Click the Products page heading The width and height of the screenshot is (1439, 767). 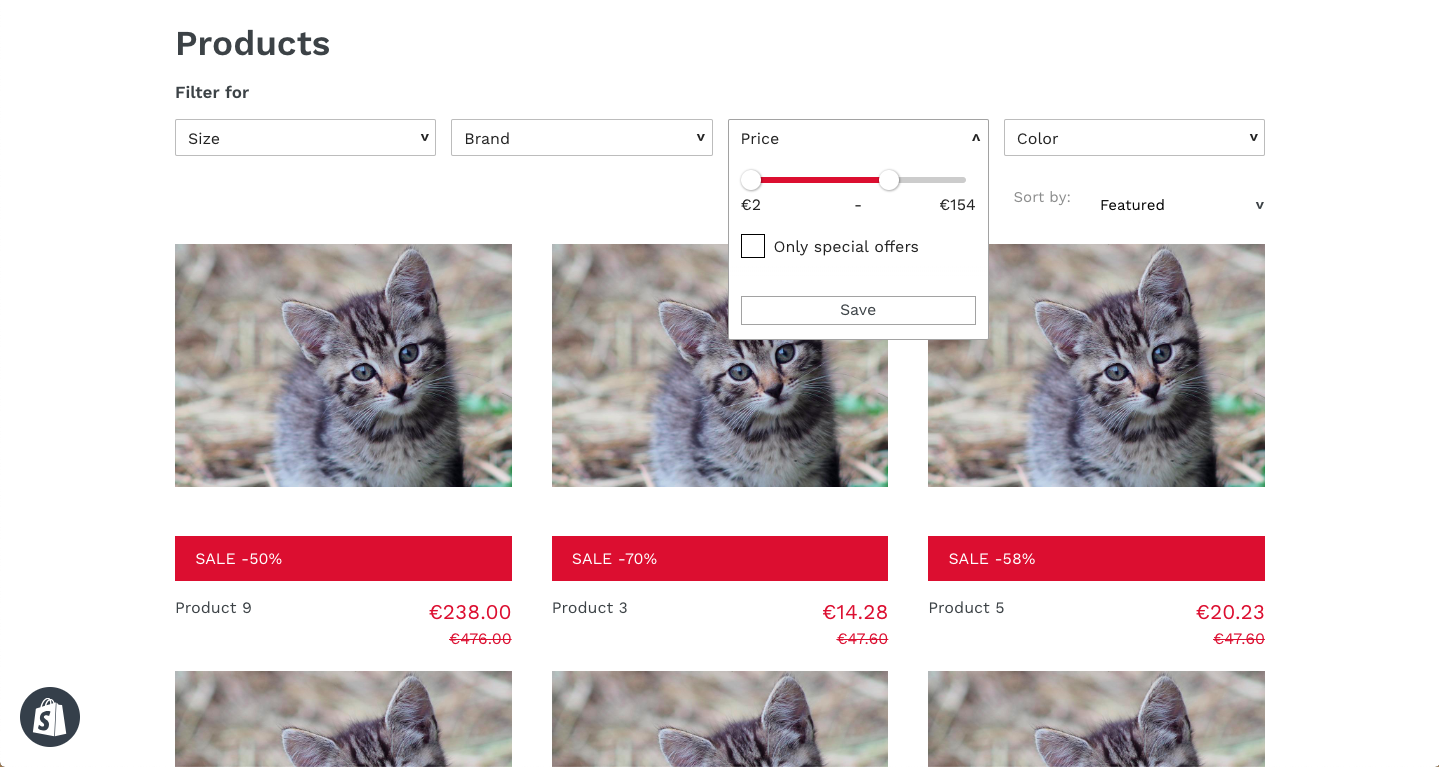(x=252, y=44)
